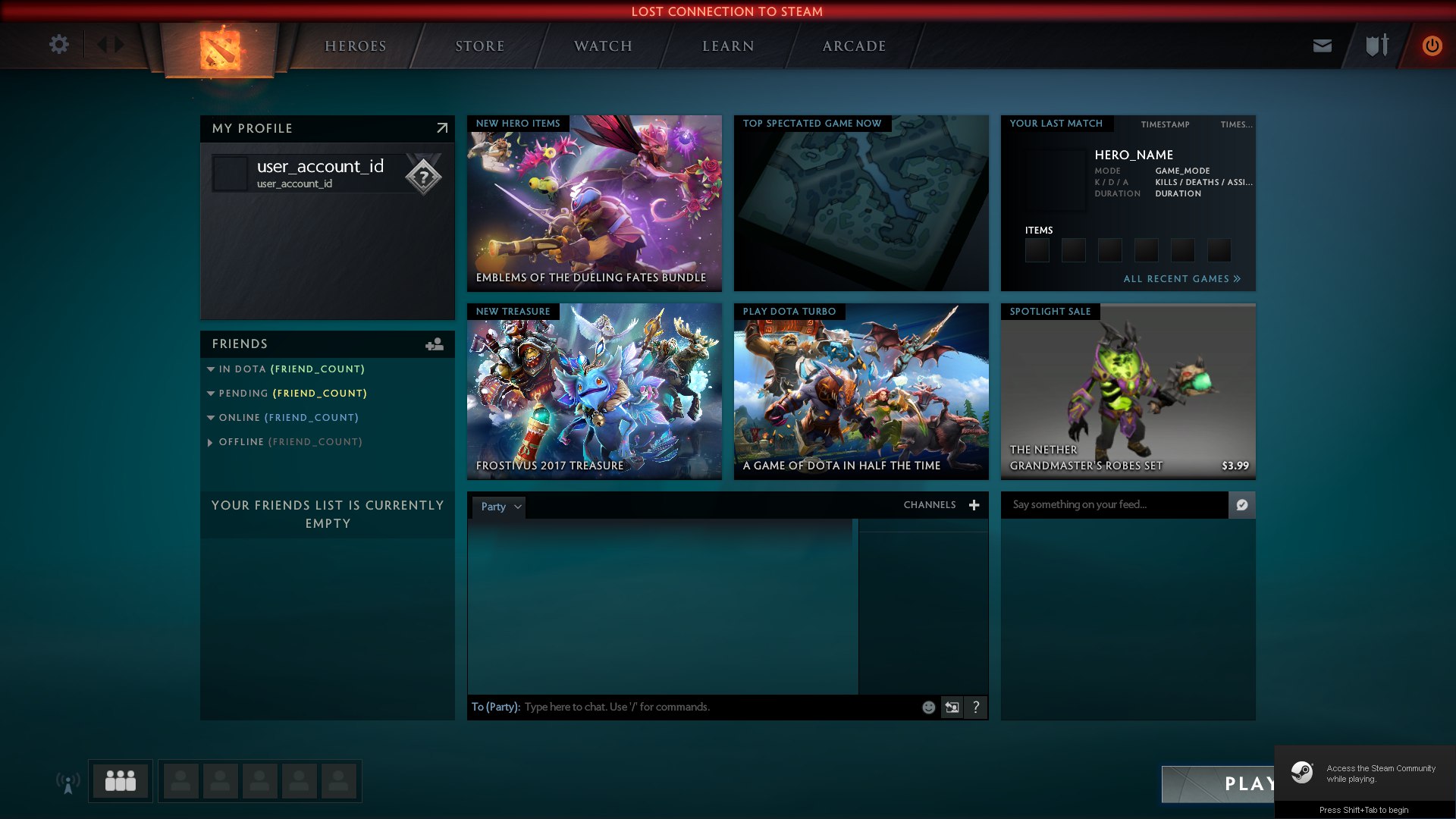Click the Play button
This screenshot has height=819, width=1456.
tap(1218, 784)
